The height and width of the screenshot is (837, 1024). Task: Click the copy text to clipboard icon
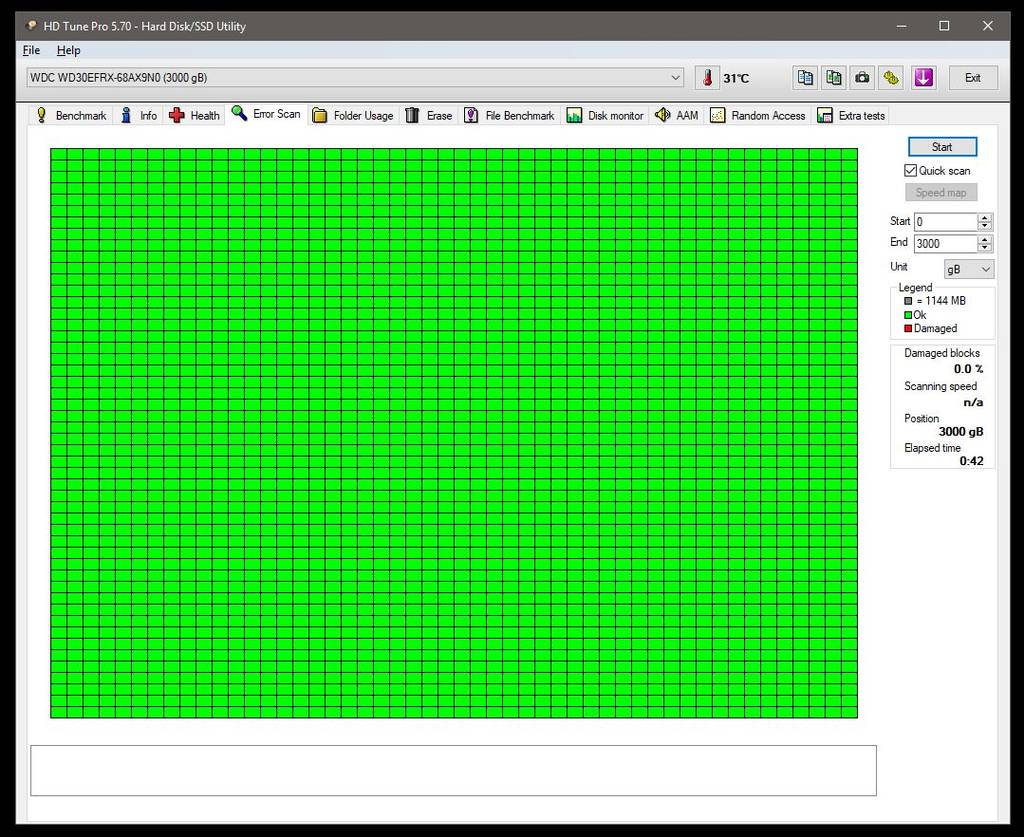(x=805, y=78)
